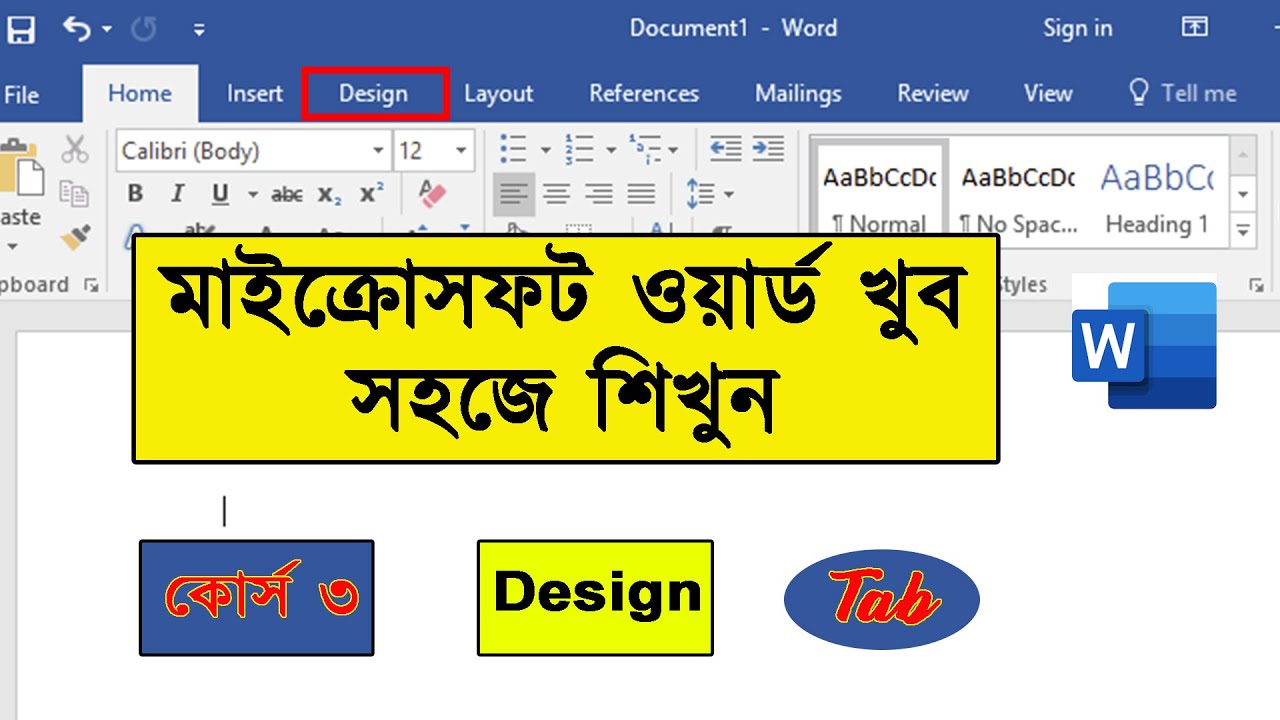Center align the text

[556, 194]
